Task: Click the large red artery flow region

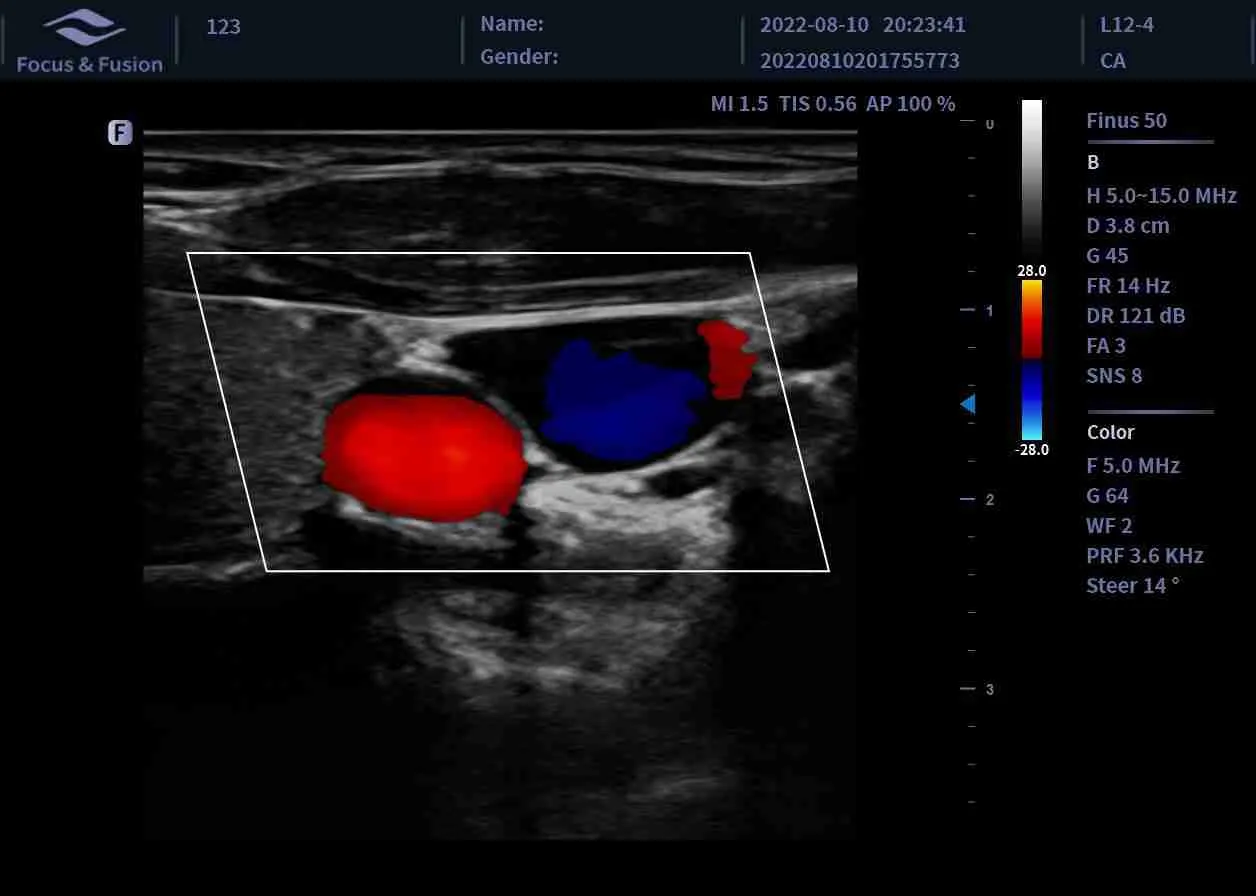Action: coord(422,457)
